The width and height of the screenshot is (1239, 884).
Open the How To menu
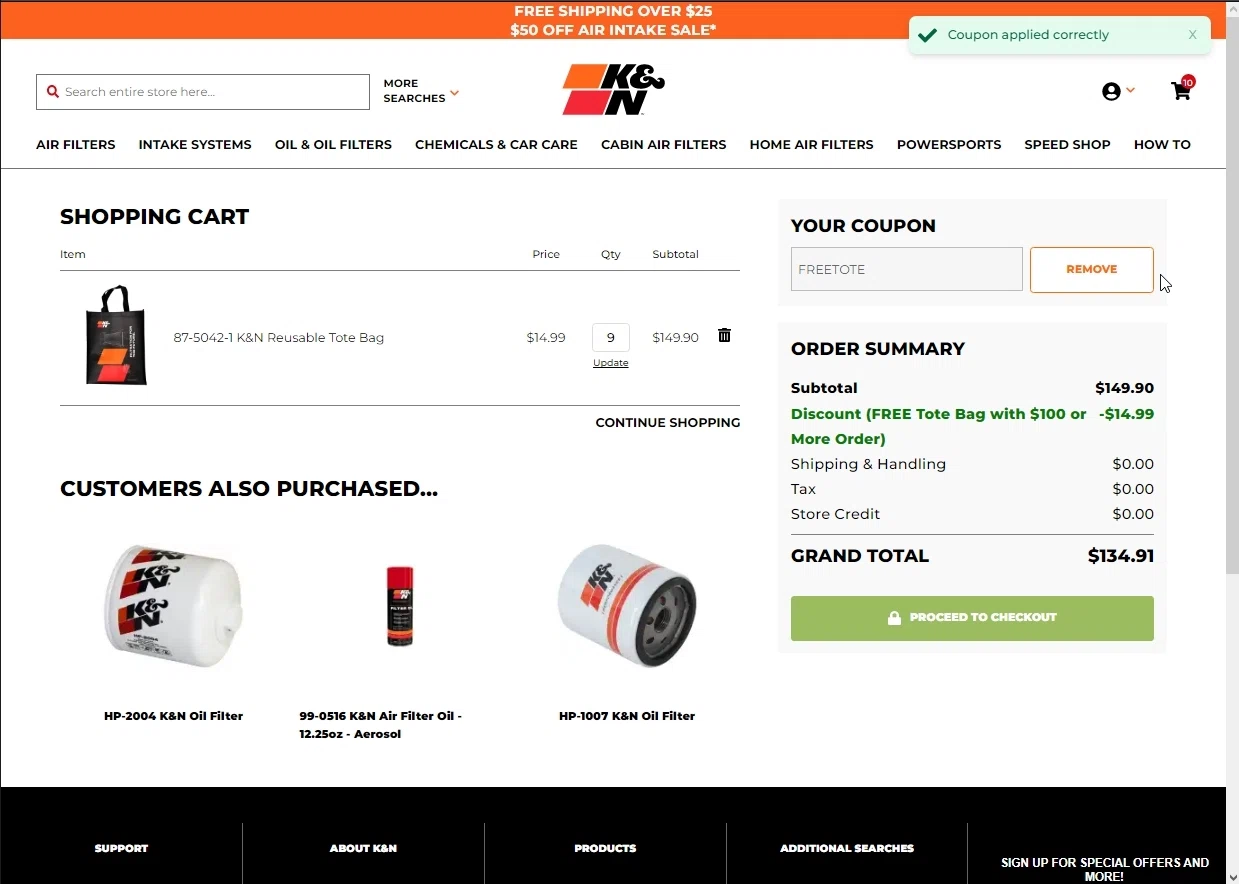pyautogui.click(x=1162, y=144)
